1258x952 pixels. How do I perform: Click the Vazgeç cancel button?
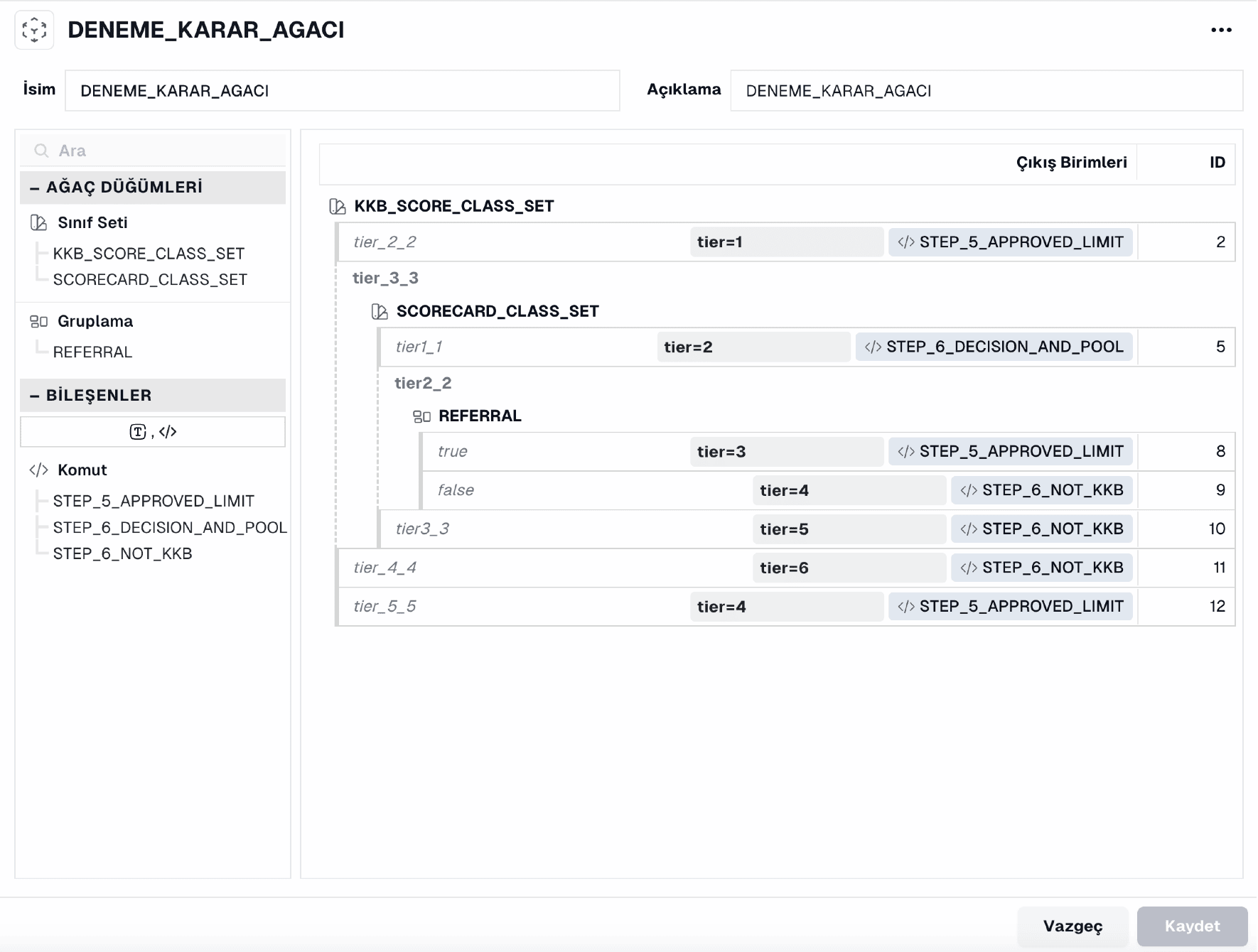point(1072,926)
